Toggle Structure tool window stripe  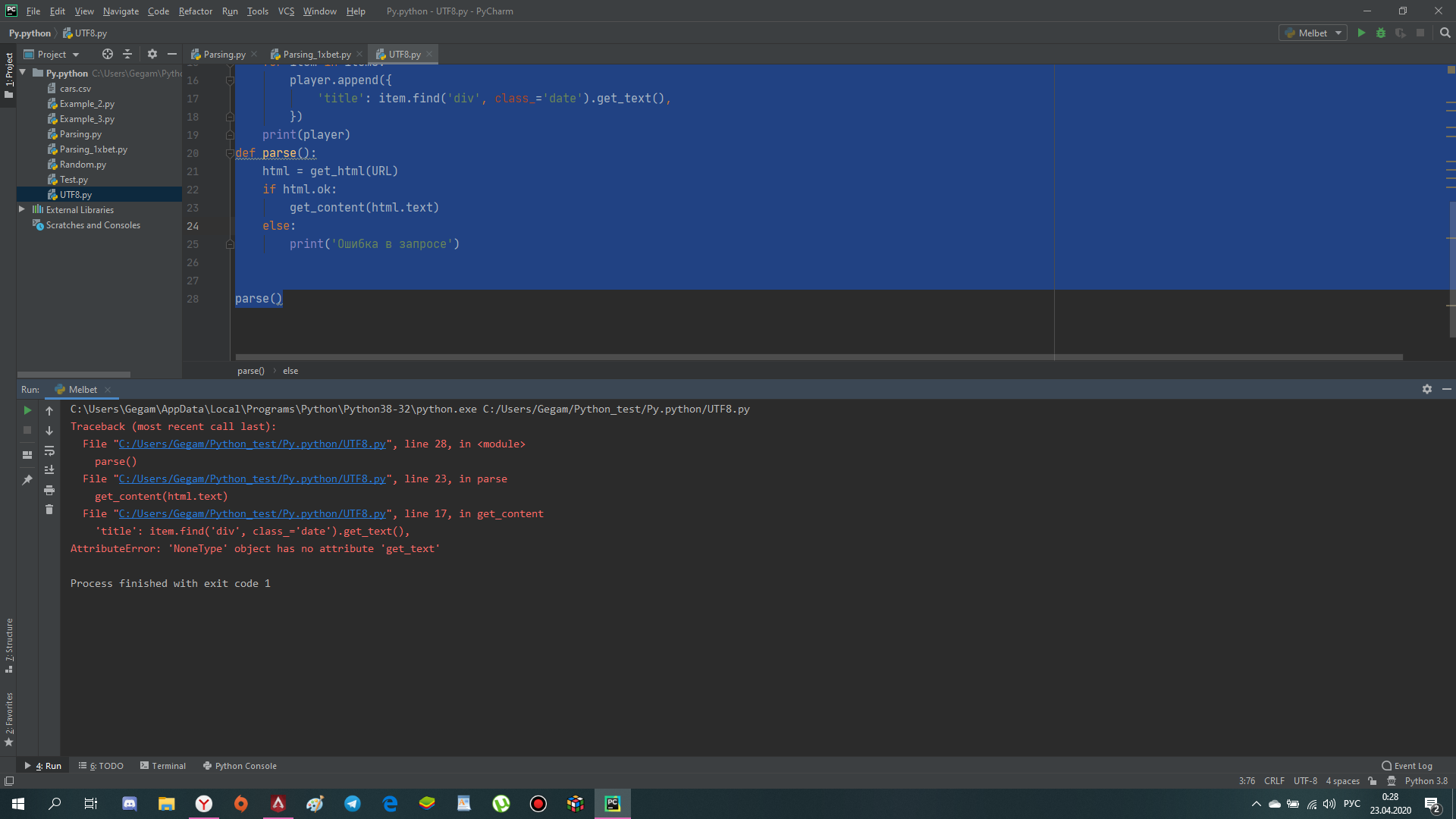tap(9, 645)
